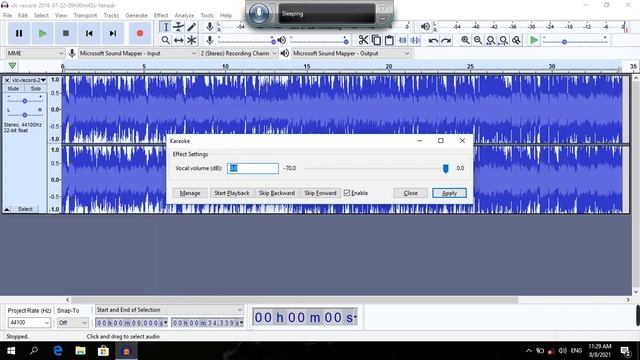This screenshot has height=360, width=640.
Task: Open the Microsoft Sound Mapper - Input dropdown
Action: [x=137, y=53]
